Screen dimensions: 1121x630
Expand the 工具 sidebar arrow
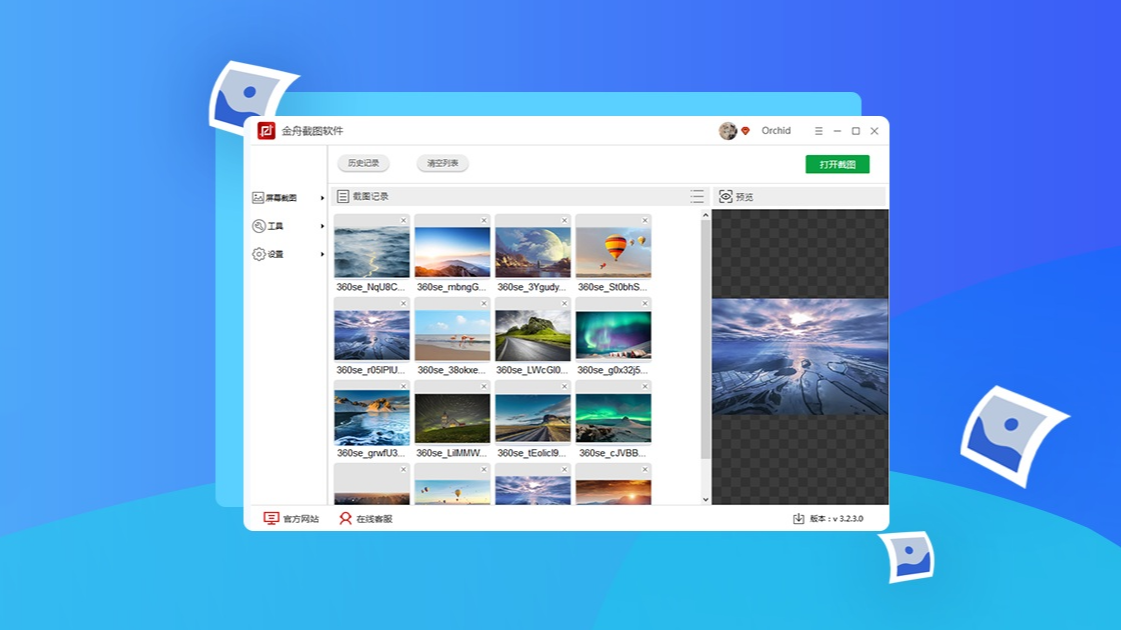click(322, 226)
